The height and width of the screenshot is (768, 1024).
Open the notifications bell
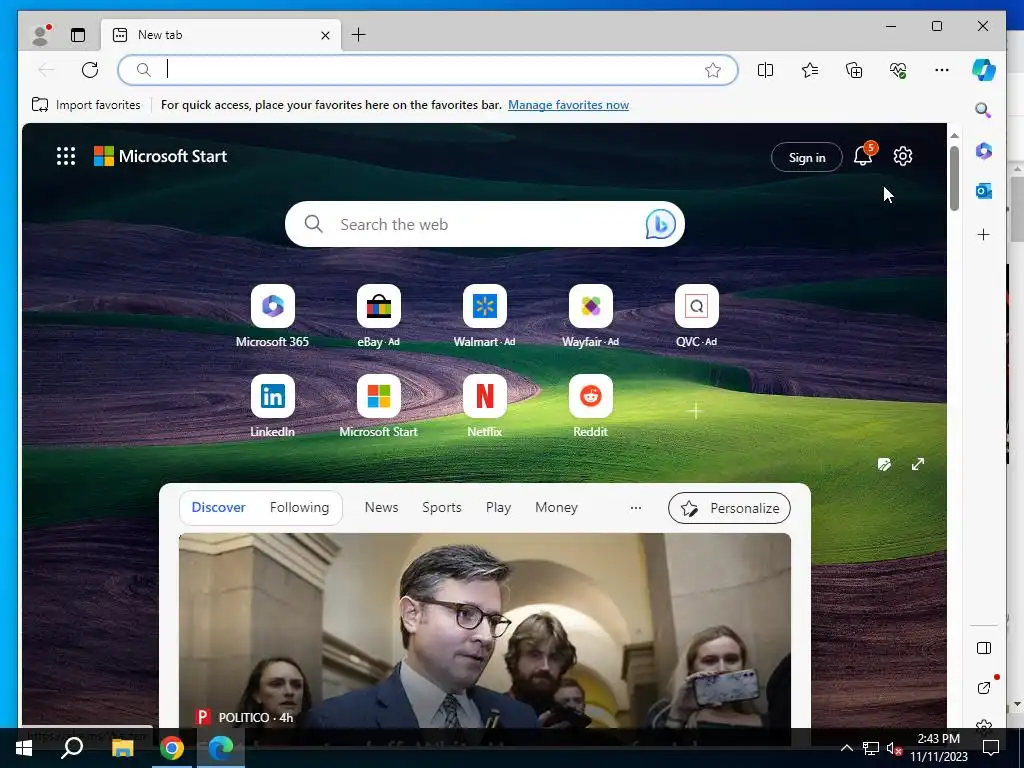point(863,155)
